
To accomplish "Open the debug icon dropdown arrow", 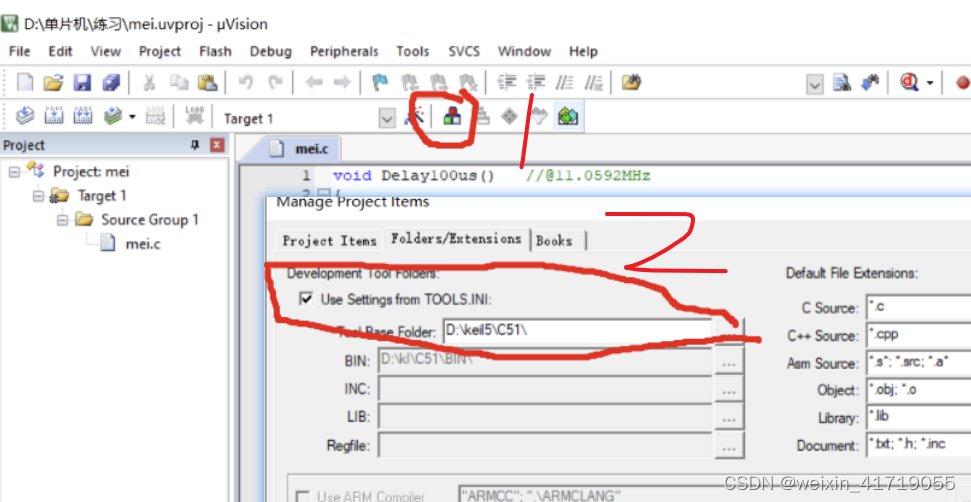I will pyautogui.click(x=930, y=83).
